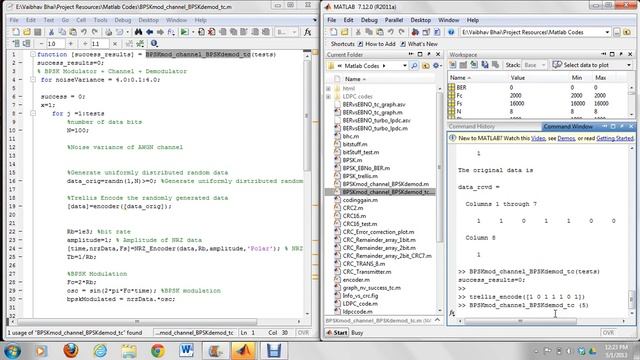Viewport: 640px width, 360px height.
Task: Click What's New shortcut
Action: pyautogui.click(x=419, y=44)
